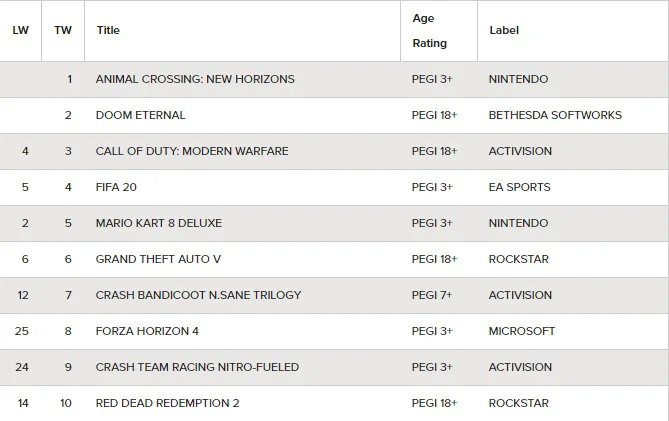Click the PEGI 7+ rating cell
The height and width of the screenshot is (421, 669).
point(439,295)
